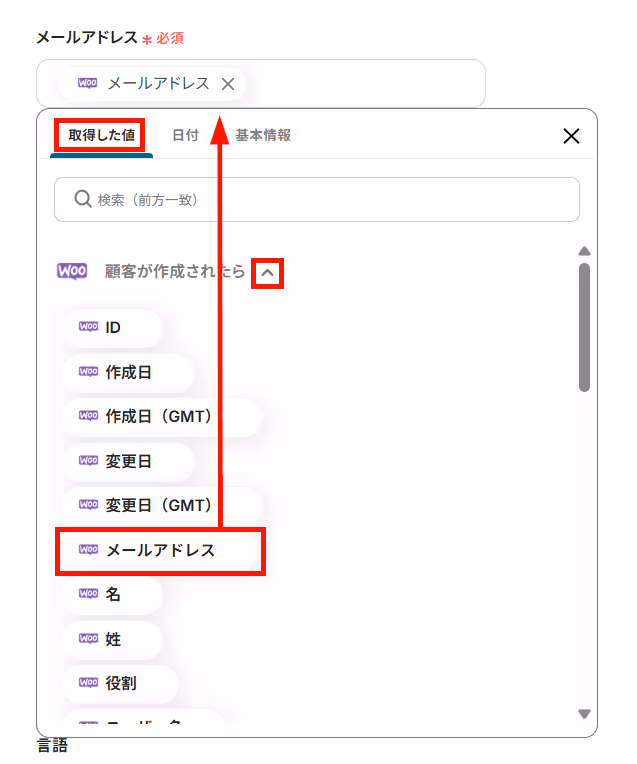Click the メールアドレス chip in the input field
Screen dimensions: 637x764
pyautogui.click(x=151, y=84)
